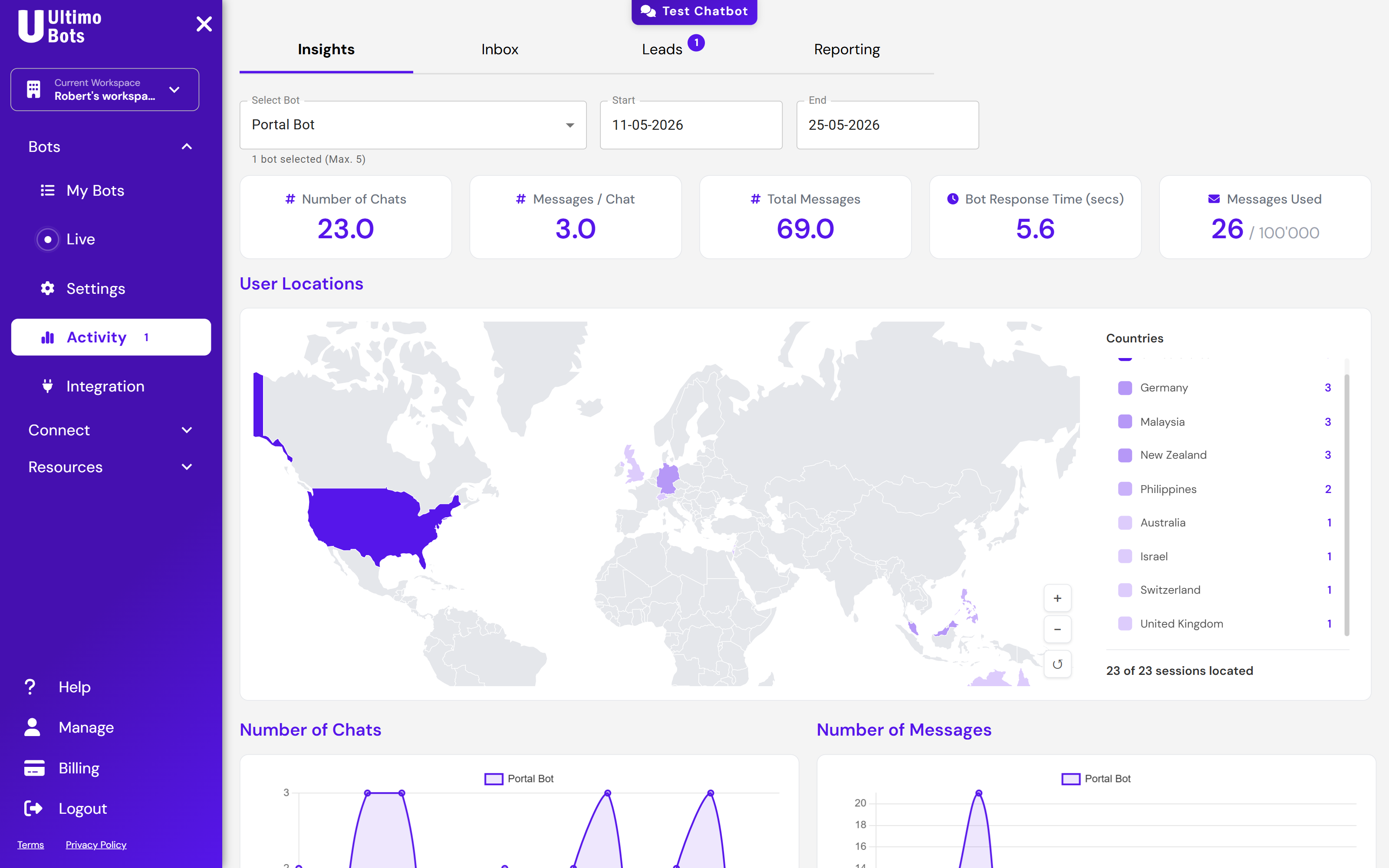Click the Messages Used envelope icon
Viewport: 1389px width, 868px height.
coord(1214,199)
